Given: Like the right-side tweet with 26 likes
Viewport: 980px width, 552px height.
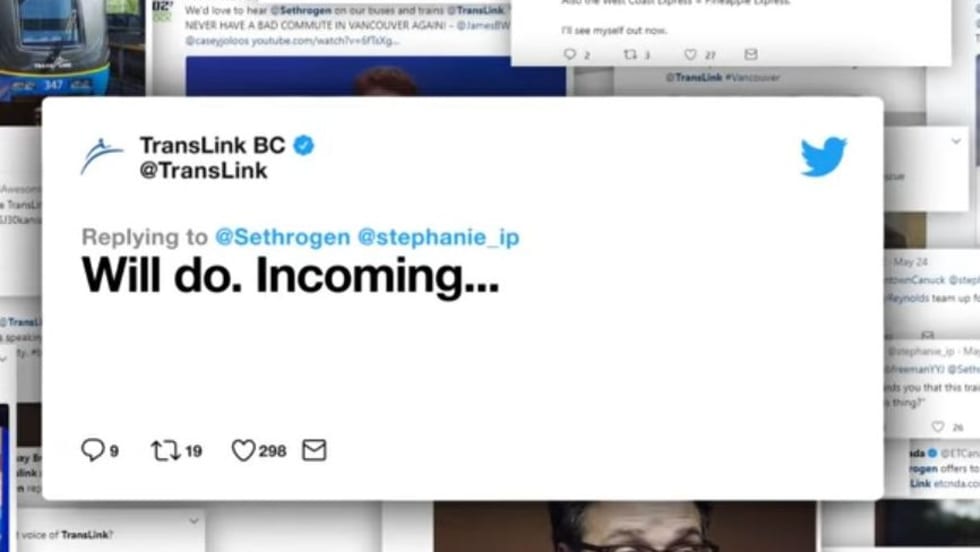Looking at the screenshot, I should tap(938, 426).
